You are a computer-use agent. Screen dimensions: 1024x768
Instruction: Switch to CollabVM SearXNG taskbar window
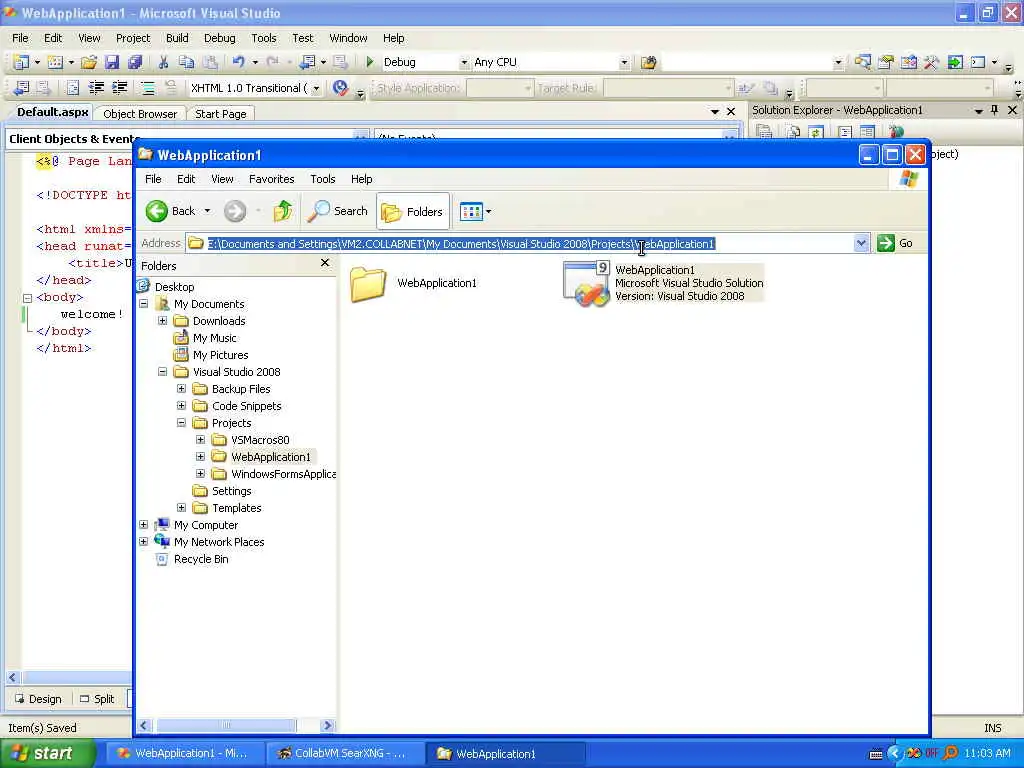(345, 753)
